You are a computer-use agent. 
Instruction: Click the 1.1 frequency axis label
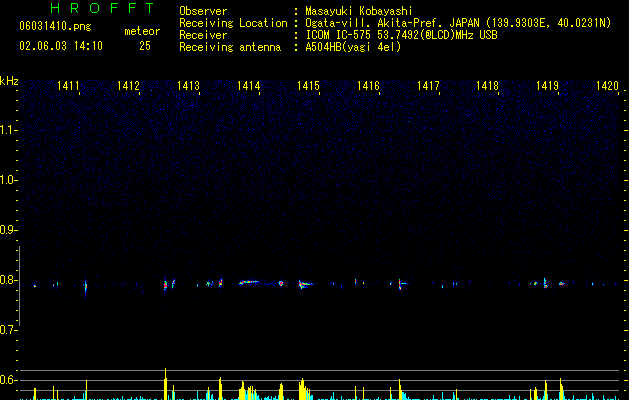pos(8,130)
